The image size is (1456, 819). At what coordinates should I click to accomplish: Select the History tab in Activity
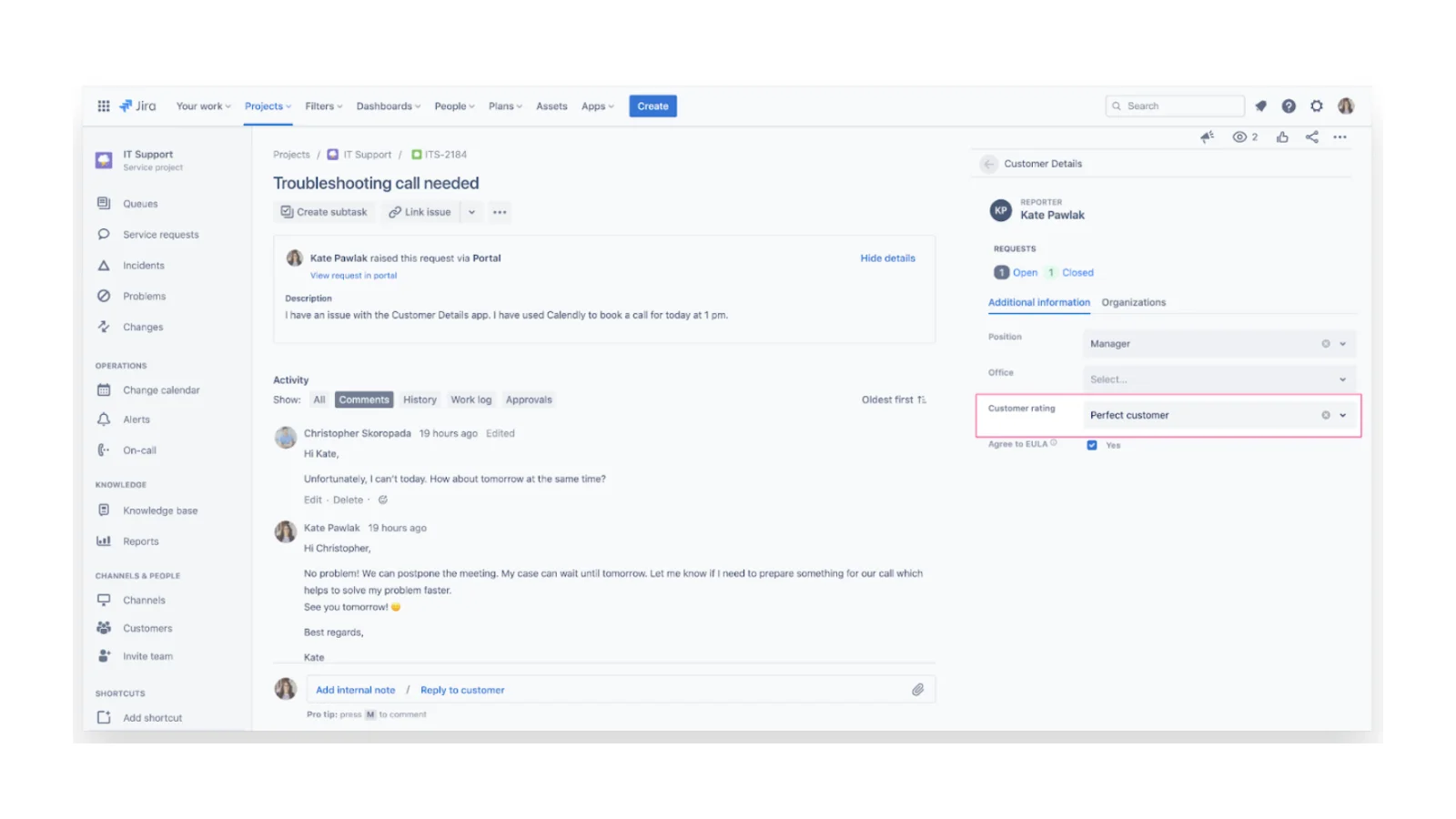(420, 399)
